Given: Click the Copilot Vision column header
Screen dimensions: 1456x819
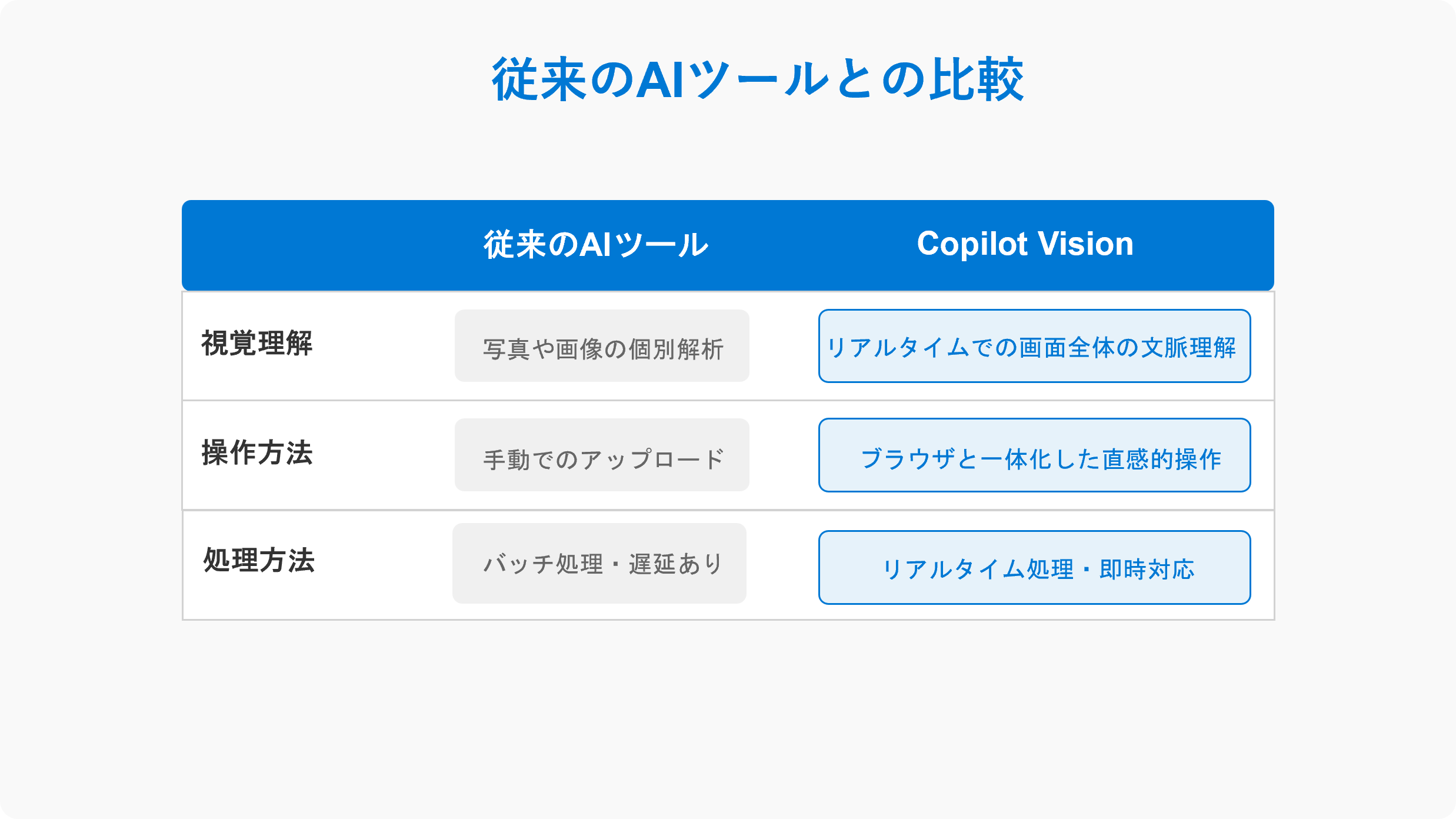Looking at the screenshot, I should (x=1025, y=244).
